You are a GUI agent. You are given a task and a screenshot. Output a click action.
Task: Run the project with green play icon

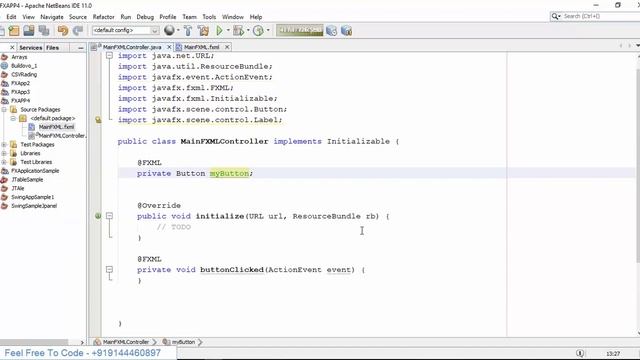[219, 31]
